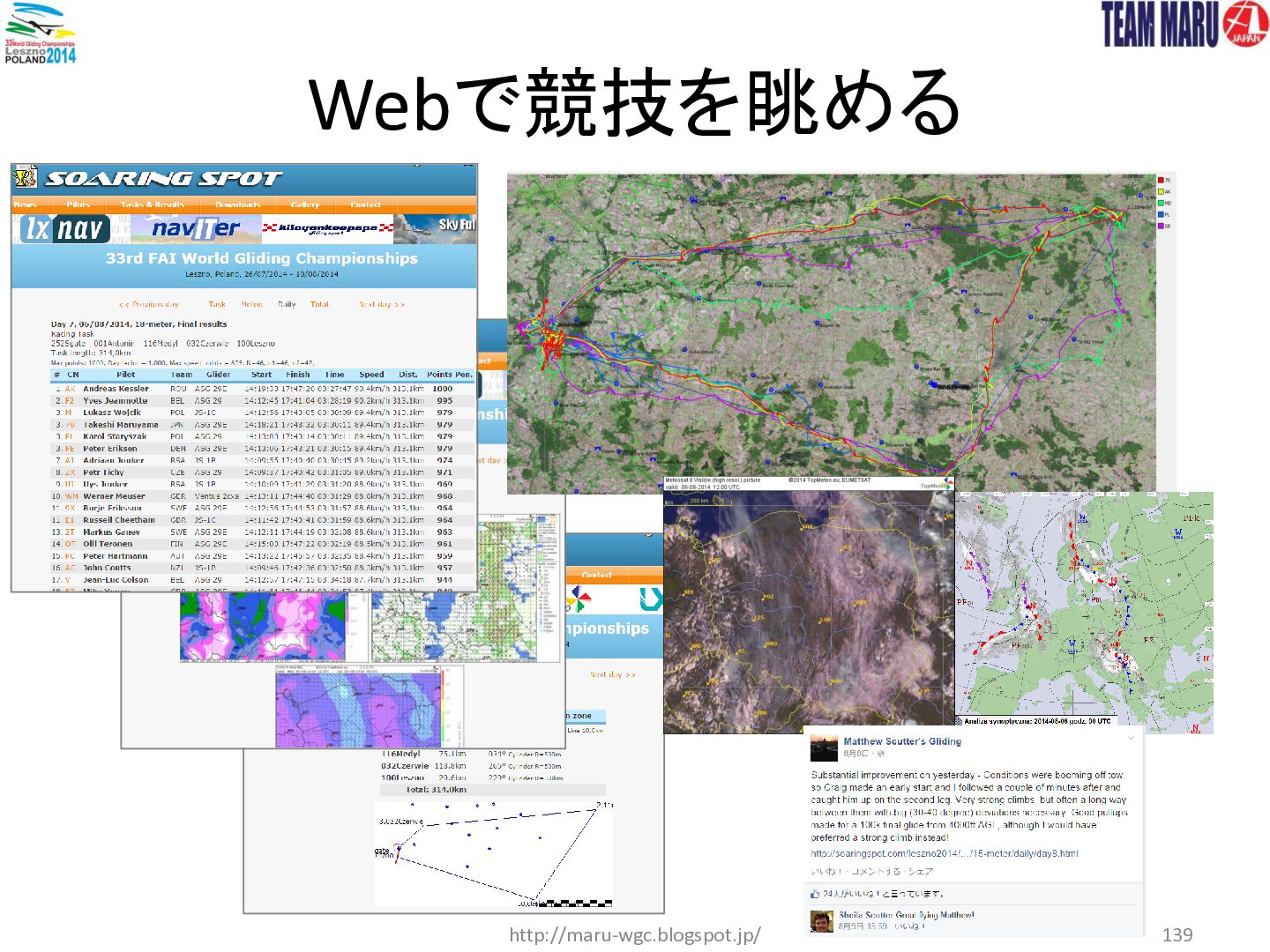
Task: Open pilot Russell Cheetham's entry
Action: [119, 520]
